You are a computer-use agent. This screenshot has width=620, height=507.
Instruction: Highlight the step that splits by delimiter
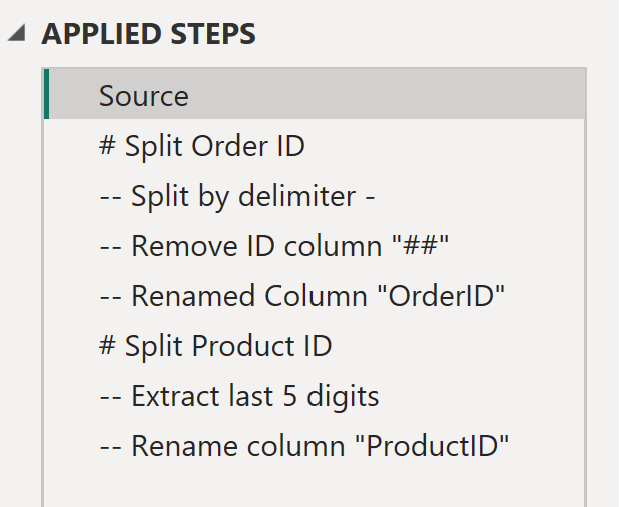pyautogui.click(x=238, y=196)
